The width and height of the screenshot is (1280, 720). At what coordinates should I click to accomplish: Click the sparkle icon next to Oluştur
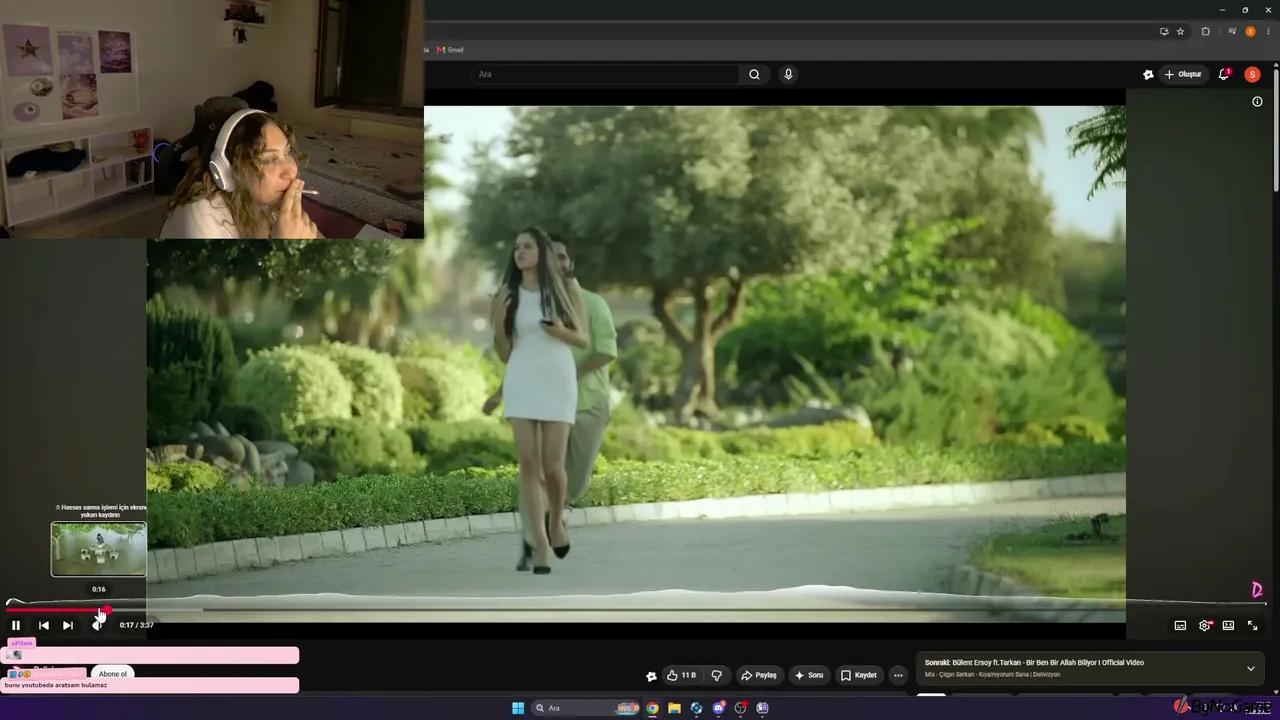coord(1148,74)
